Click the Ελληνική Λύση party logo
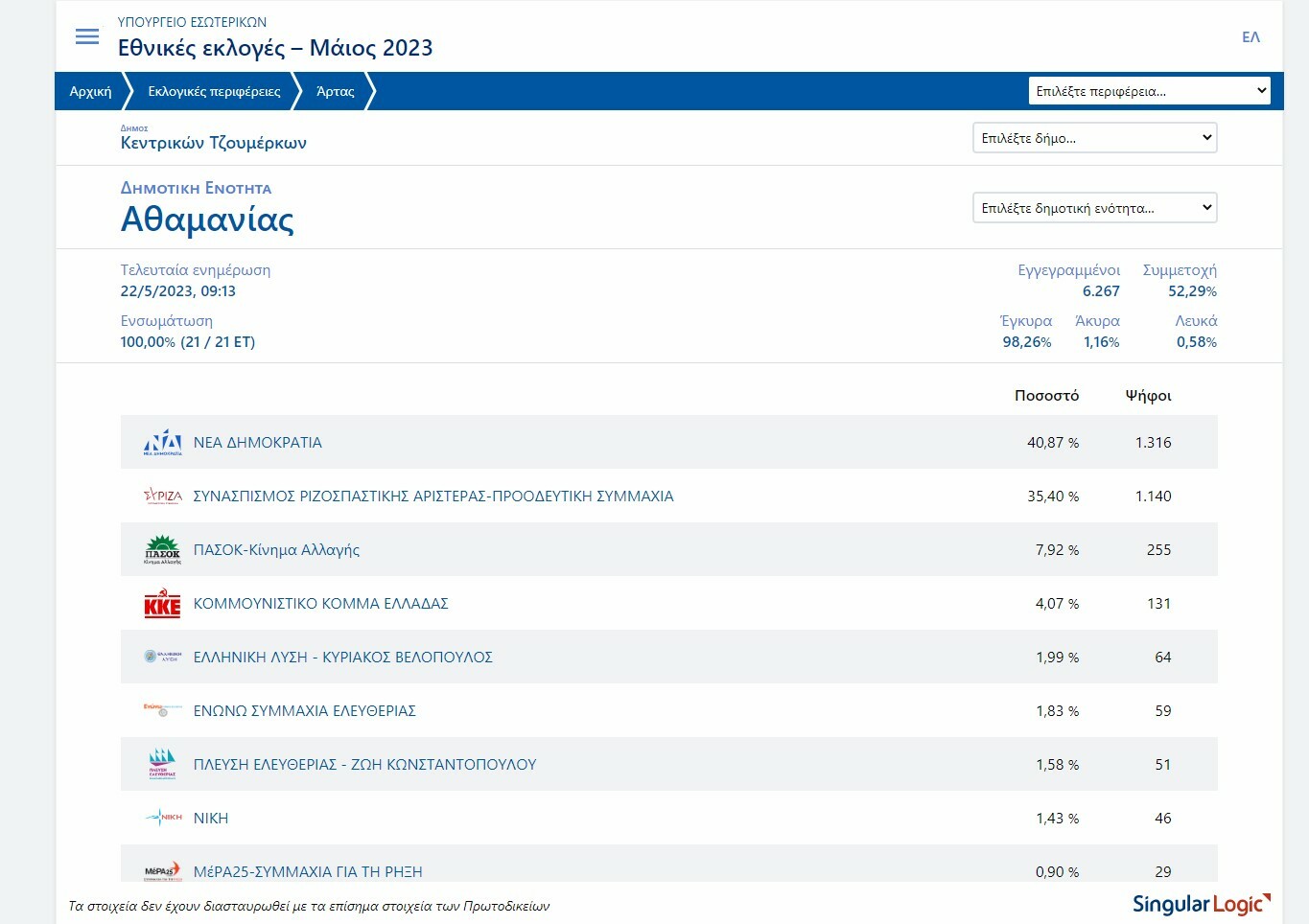 tap(162, 657)
